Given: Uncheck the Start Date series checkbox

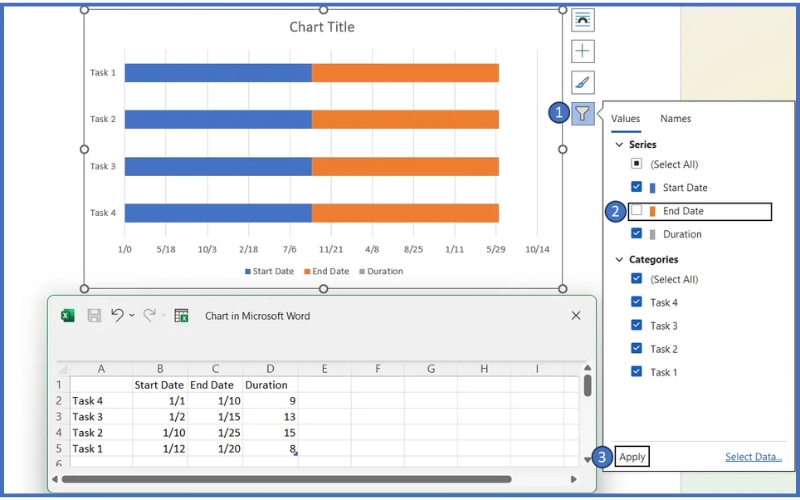Looking at the screenshot, I should [x=636, y=187].
